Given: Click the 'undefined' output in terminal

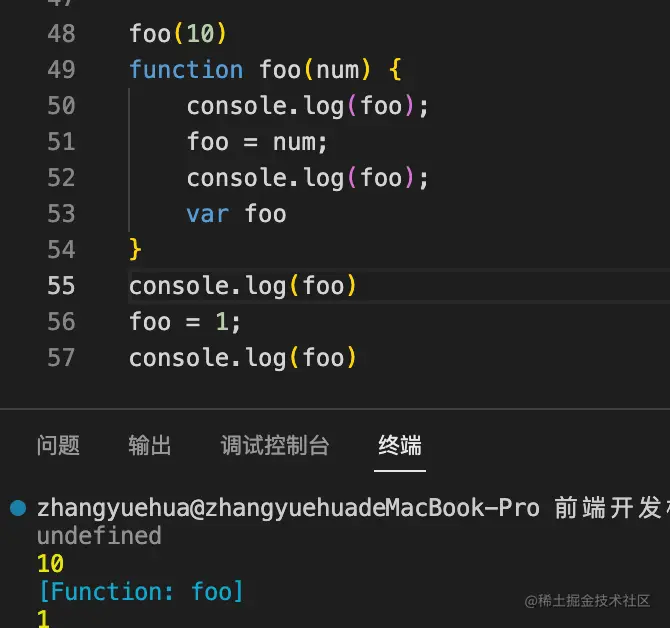Looking at the screenshot, I should (99, 536).
